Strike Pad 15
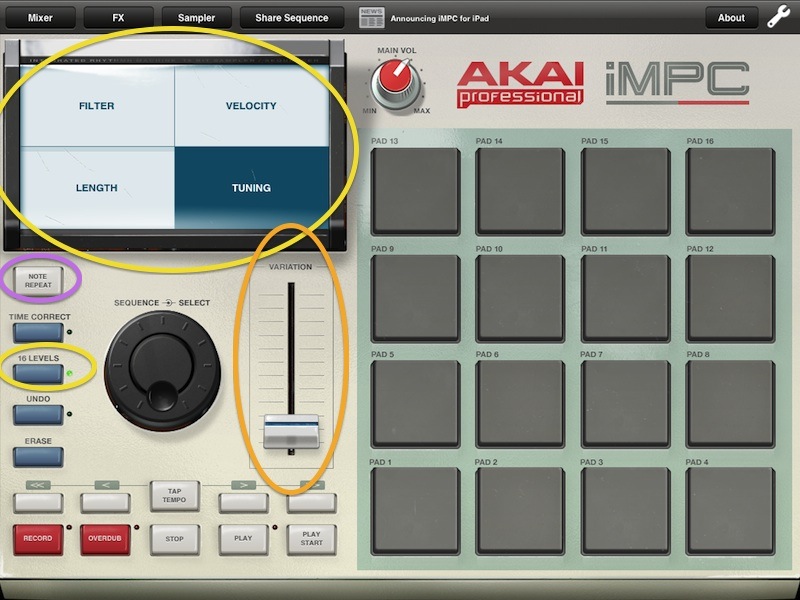 coord(626,191)
